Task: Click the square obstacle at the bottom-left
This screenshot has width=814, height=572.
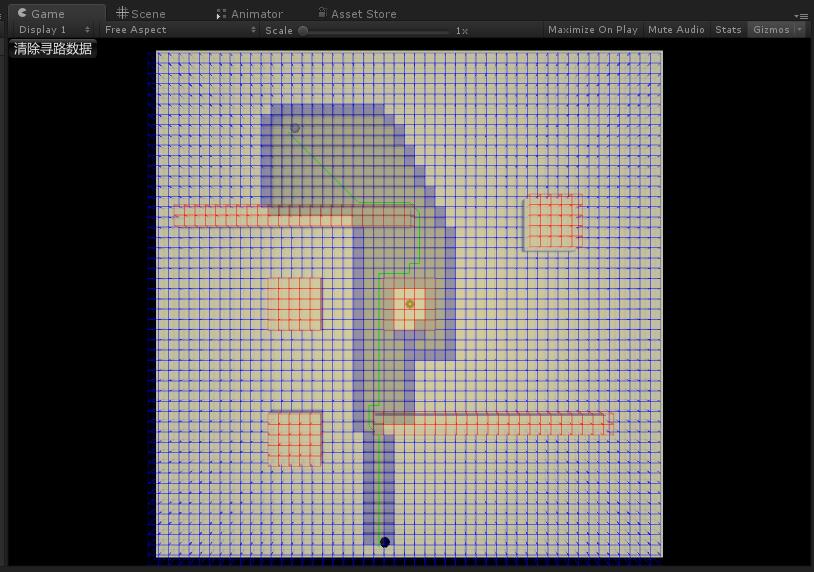Action: pos(295,439)
